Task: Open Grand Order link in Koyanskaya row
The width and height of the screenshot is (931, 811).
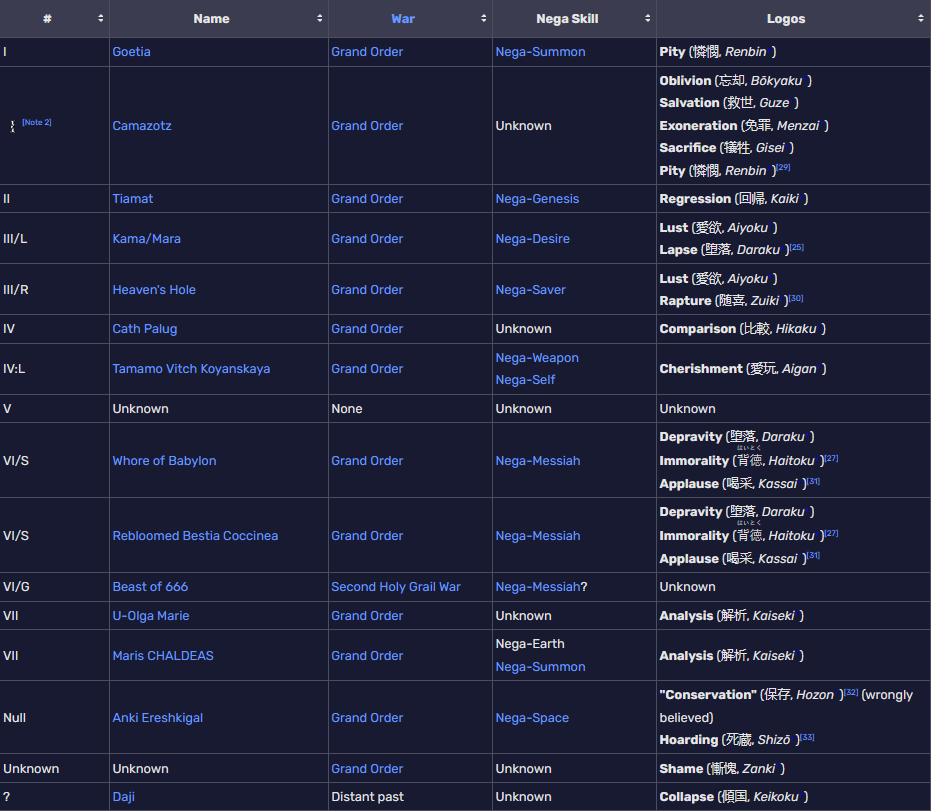Action: pos(367,369)
